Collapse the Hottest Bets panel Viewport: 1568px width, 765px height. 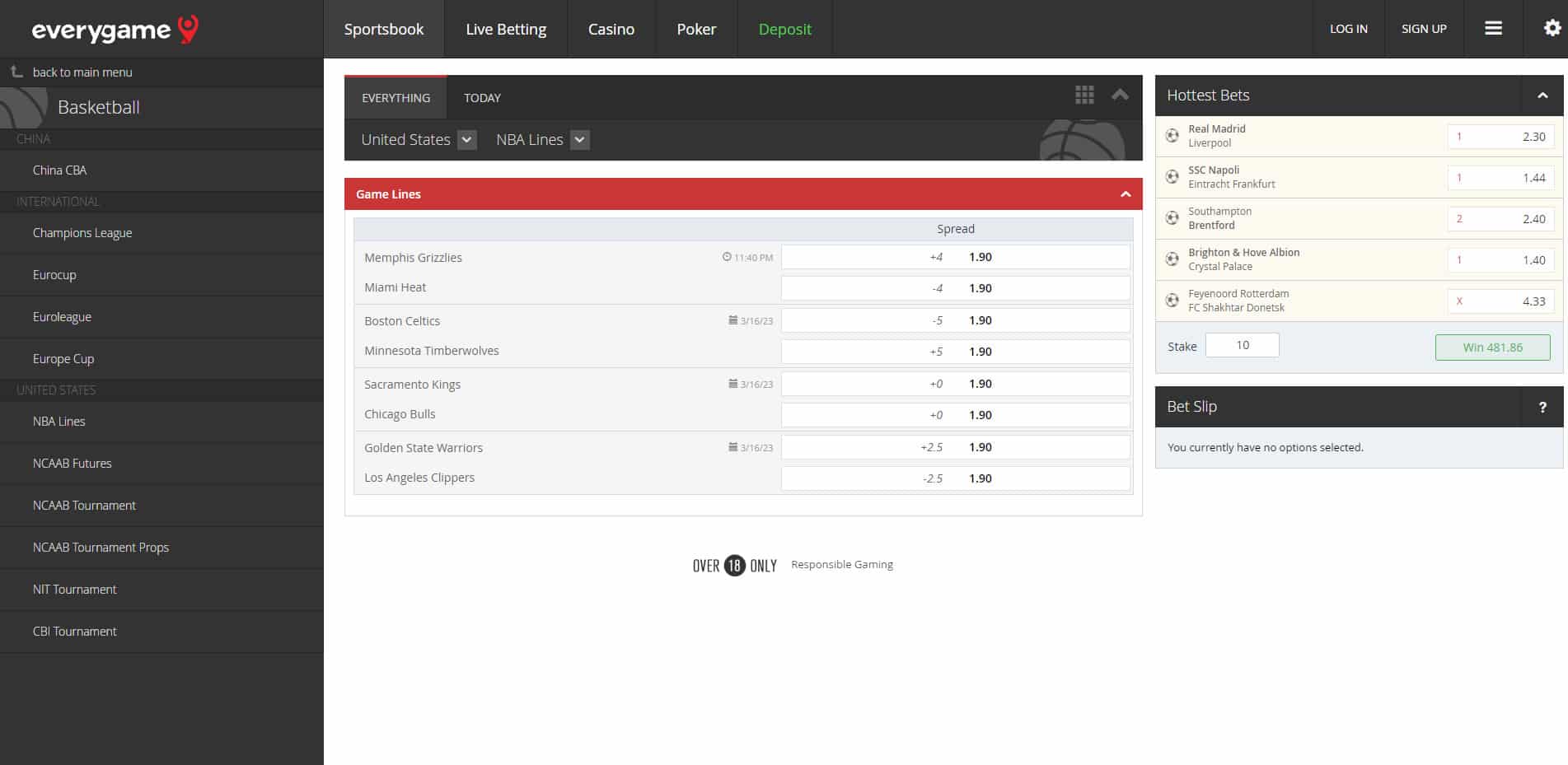point(1542,96)
